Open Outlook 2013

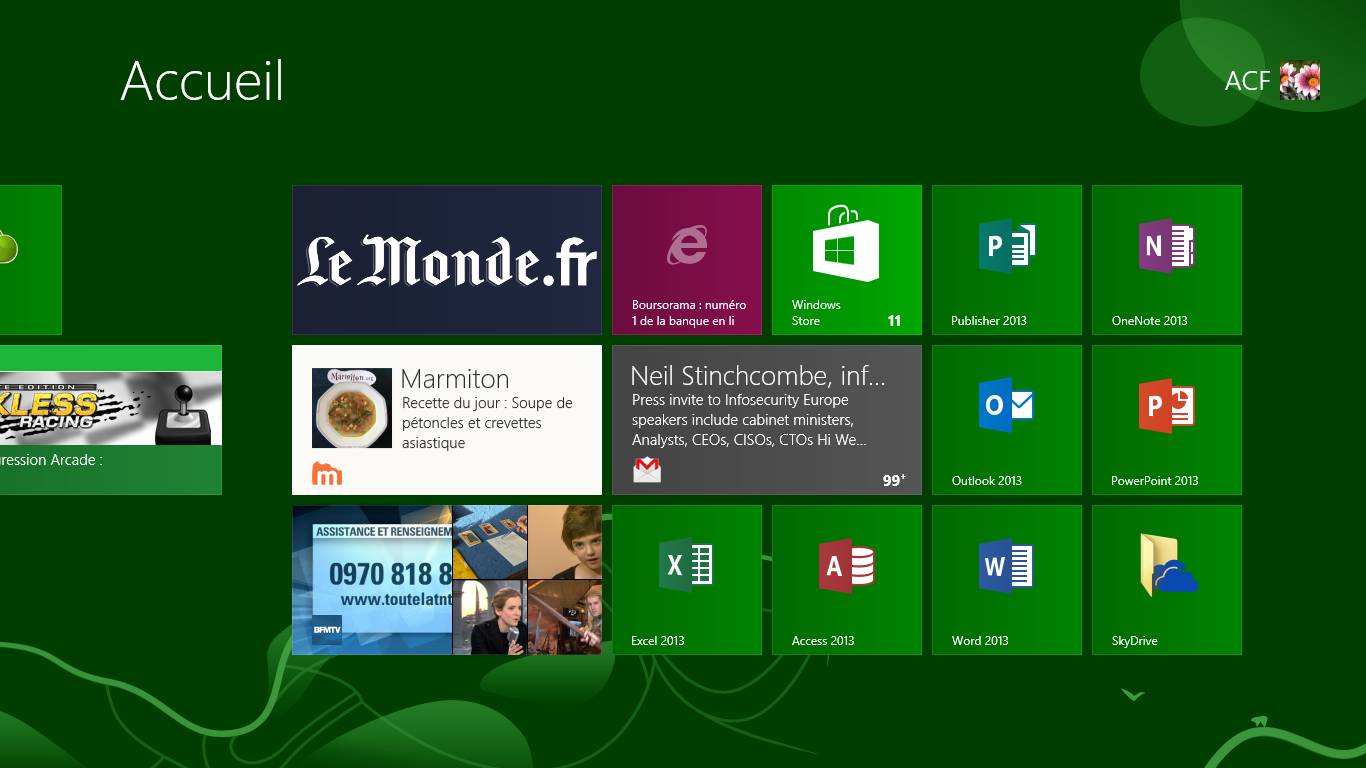(x=1007, y=420)
